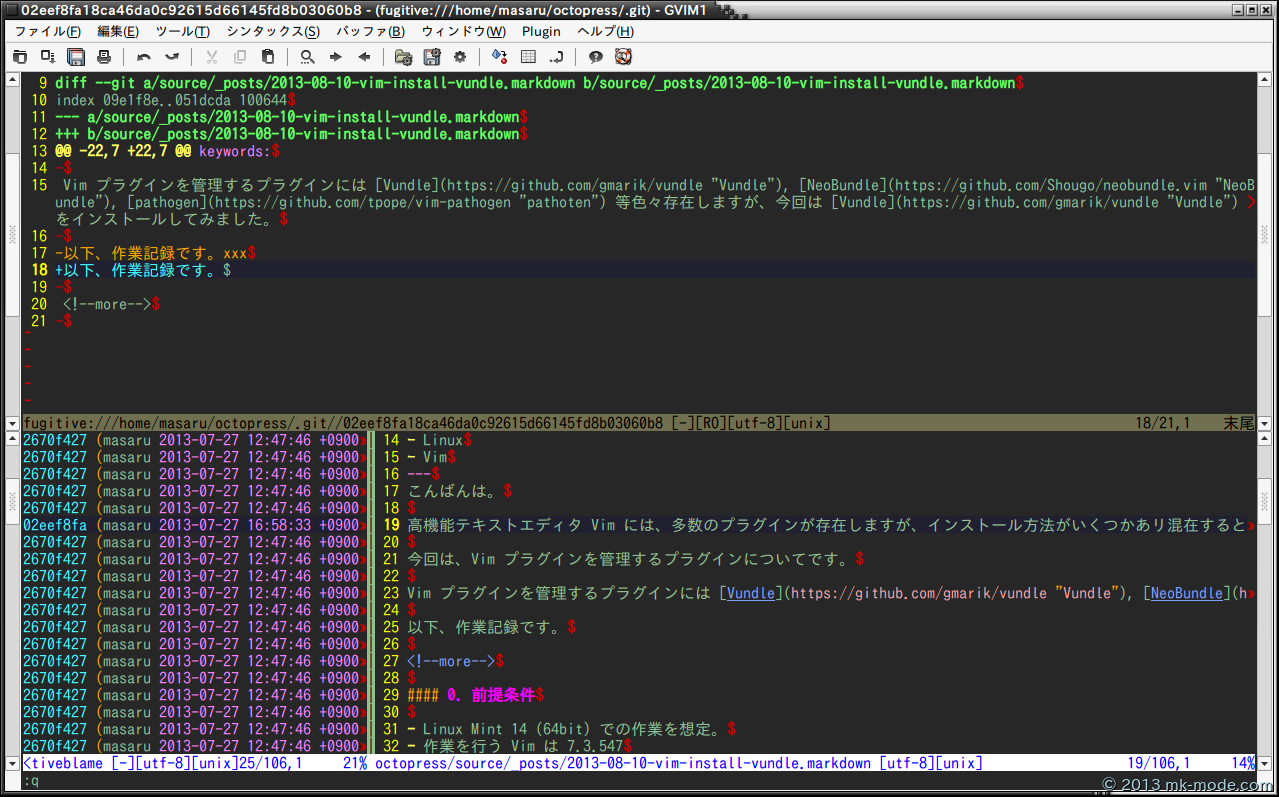
Task: Open the ファイル(F) menu
Action: click(47, 31)
